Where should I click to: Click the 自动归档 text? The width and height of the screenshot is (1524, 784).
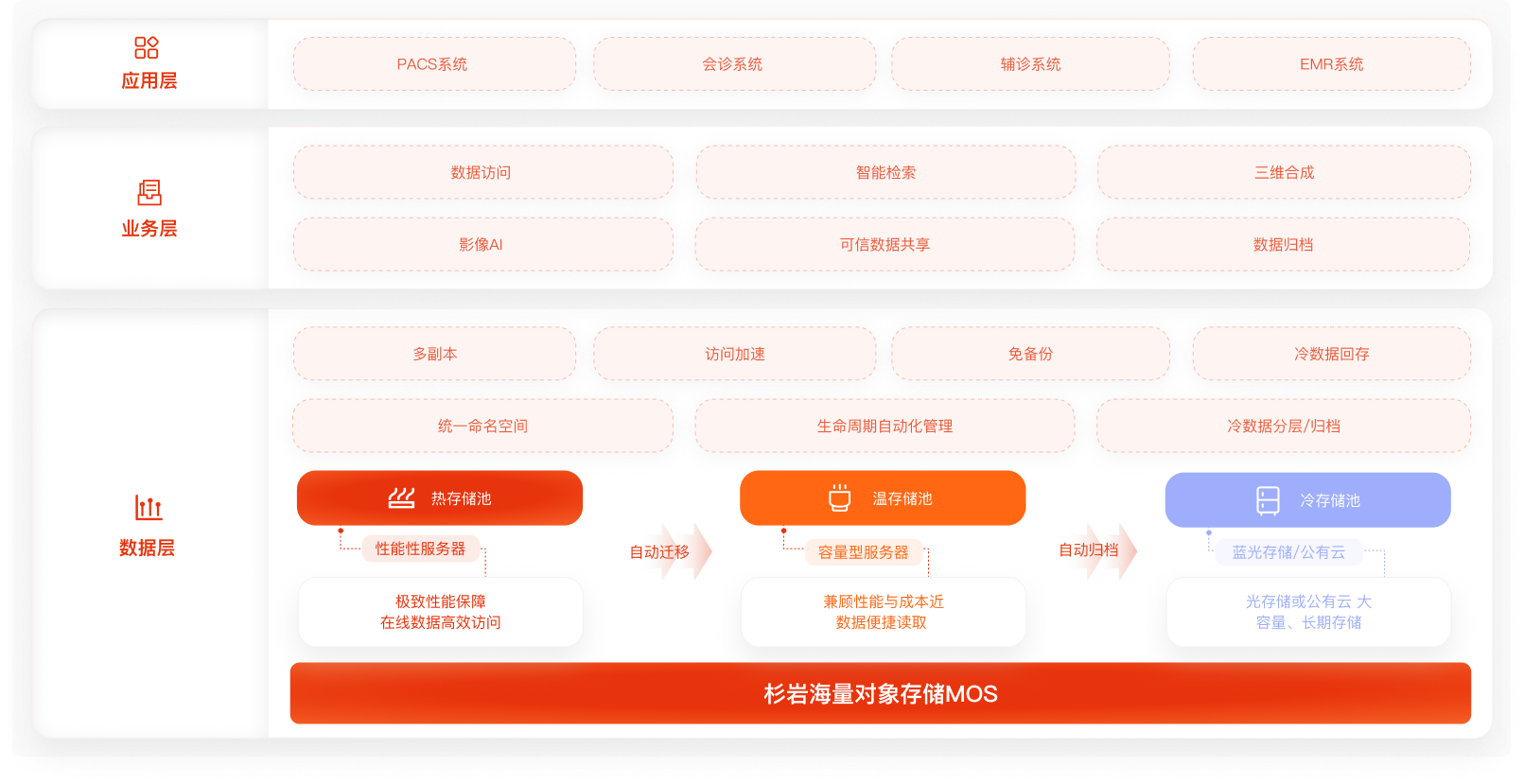tap(1088, 550)
